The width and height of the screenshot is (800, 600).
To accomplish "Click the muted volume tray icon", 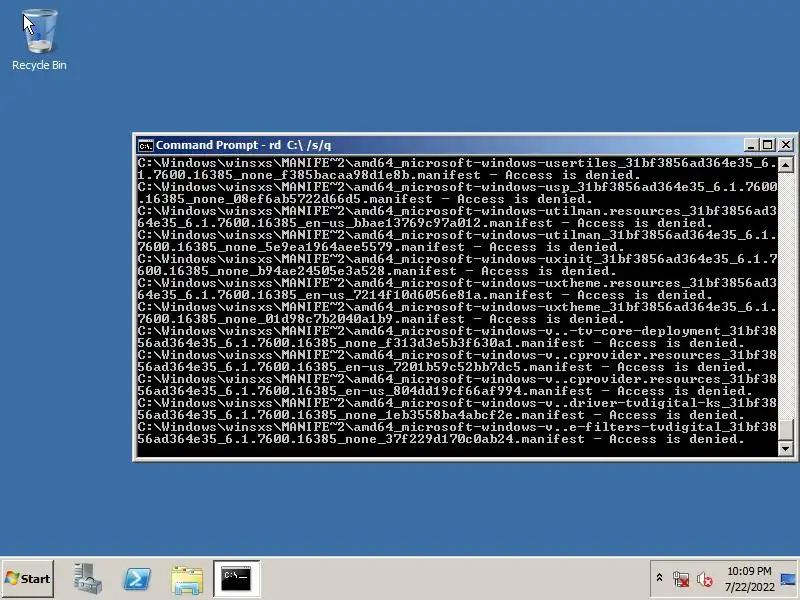I will [705, 579].
